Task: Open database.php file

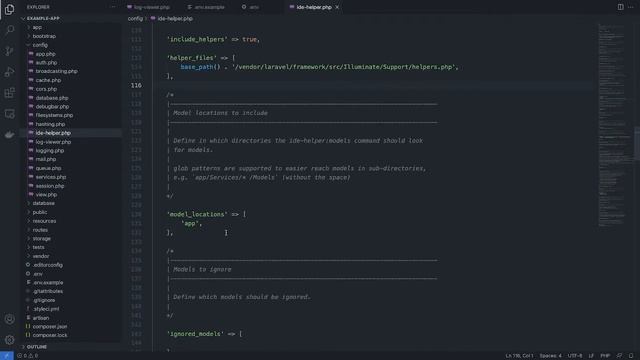Action: coord(52,98)
